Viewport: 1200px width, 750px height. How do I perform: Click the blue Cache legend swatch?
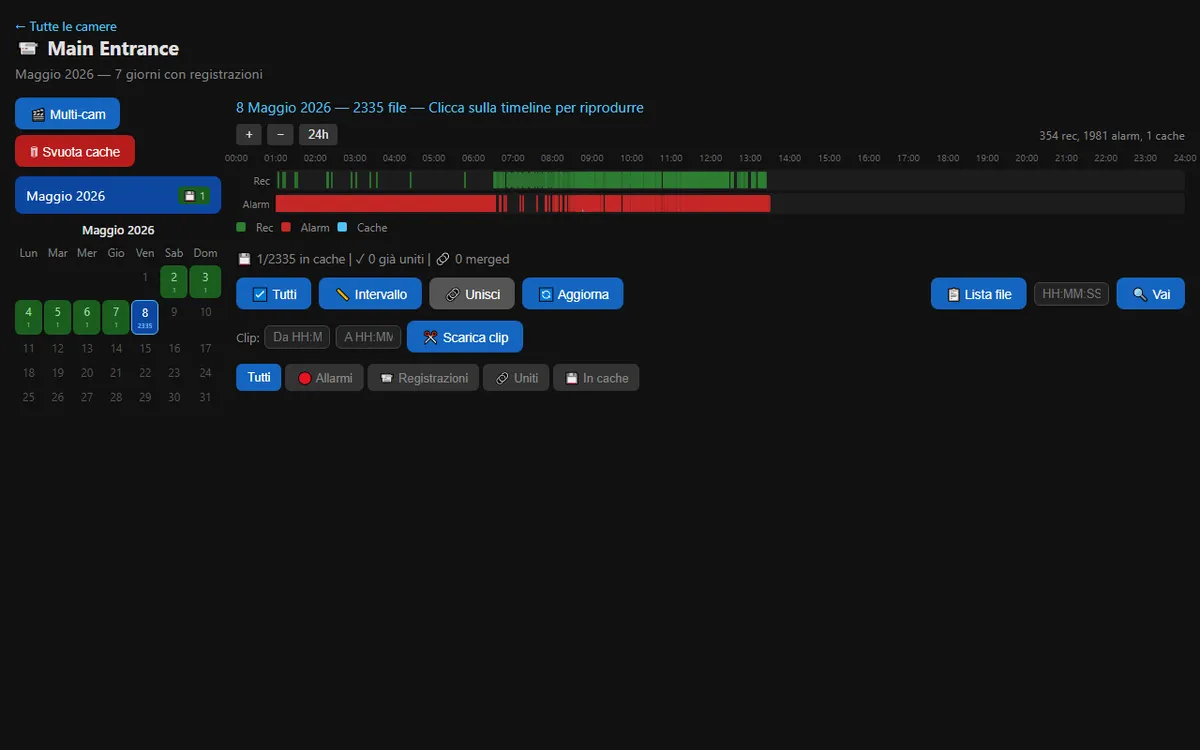[x=342, y=227]
